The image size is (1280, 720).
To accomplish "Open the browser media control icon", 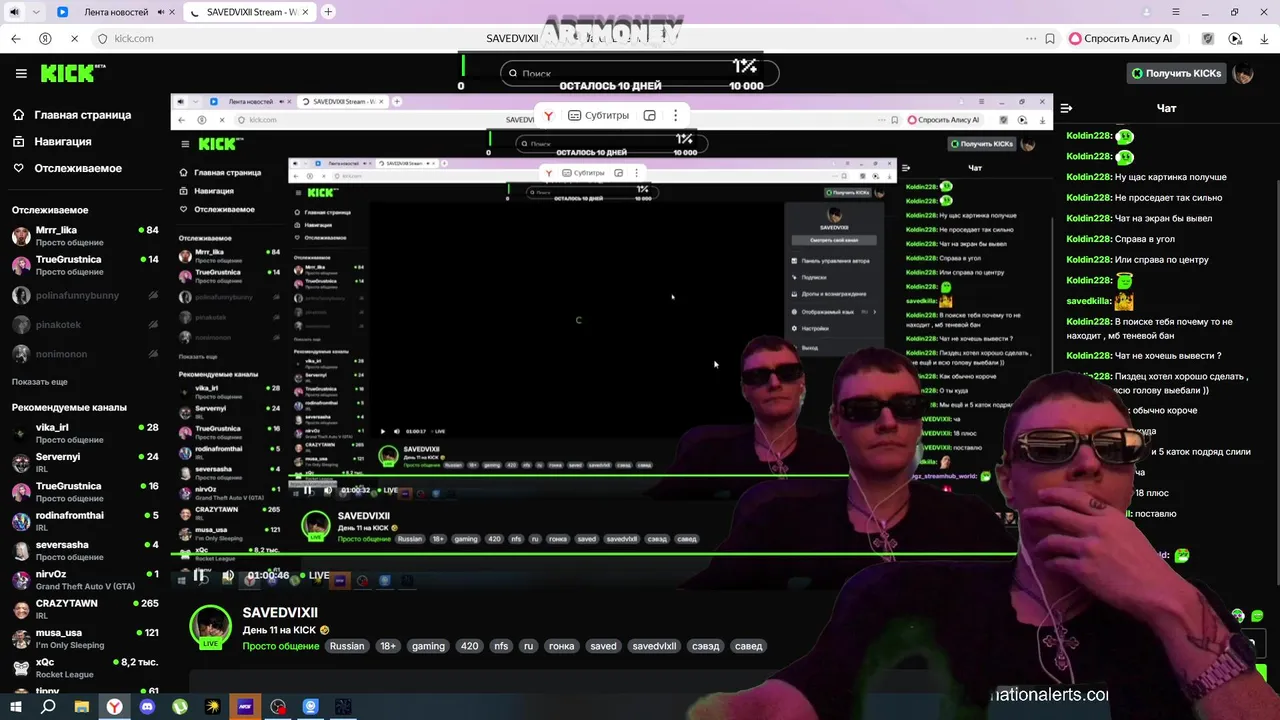I will click(x=1235, y=39).
